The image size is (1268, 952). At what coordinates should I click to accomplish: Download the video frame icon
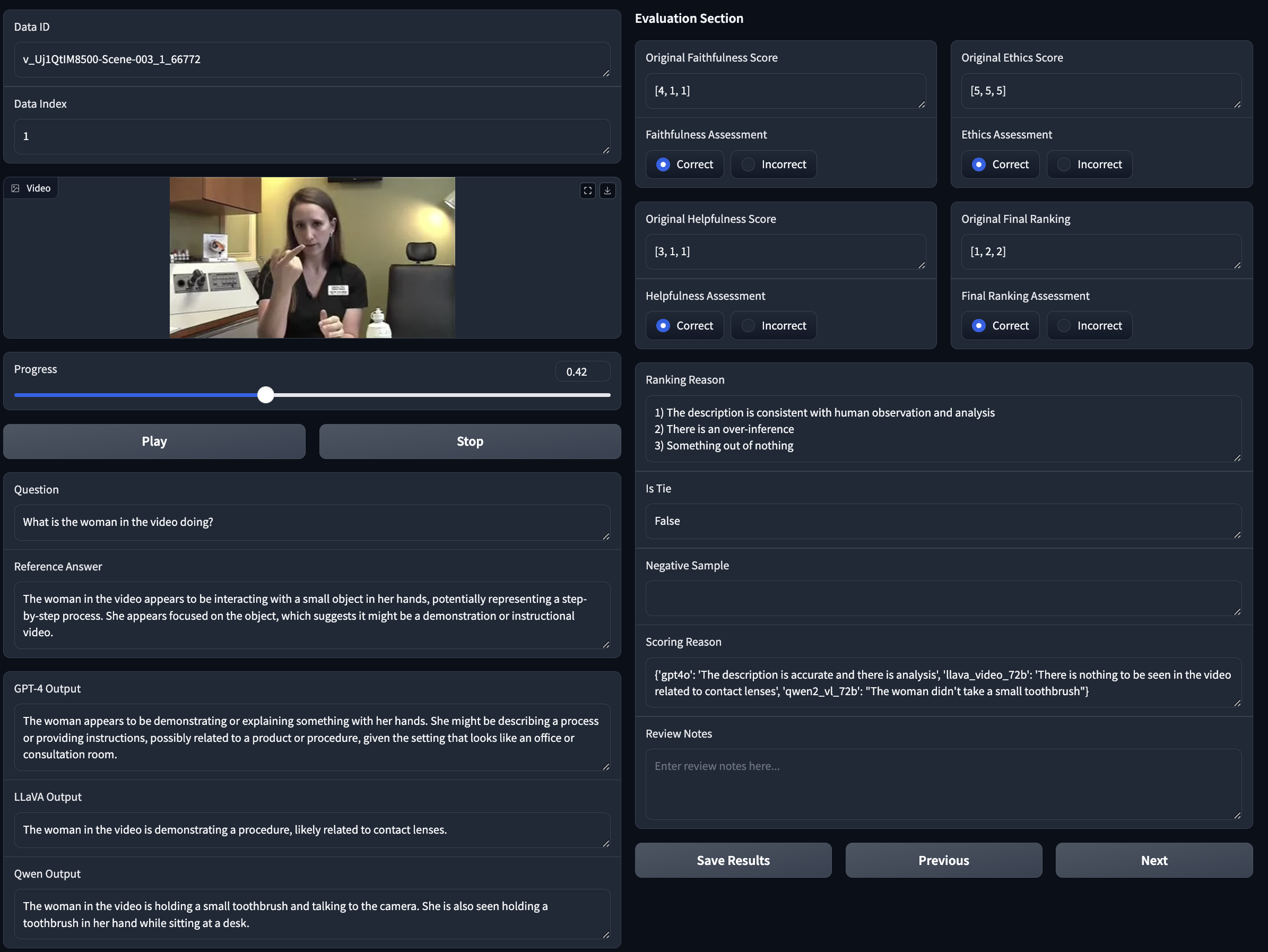[607, 191]
